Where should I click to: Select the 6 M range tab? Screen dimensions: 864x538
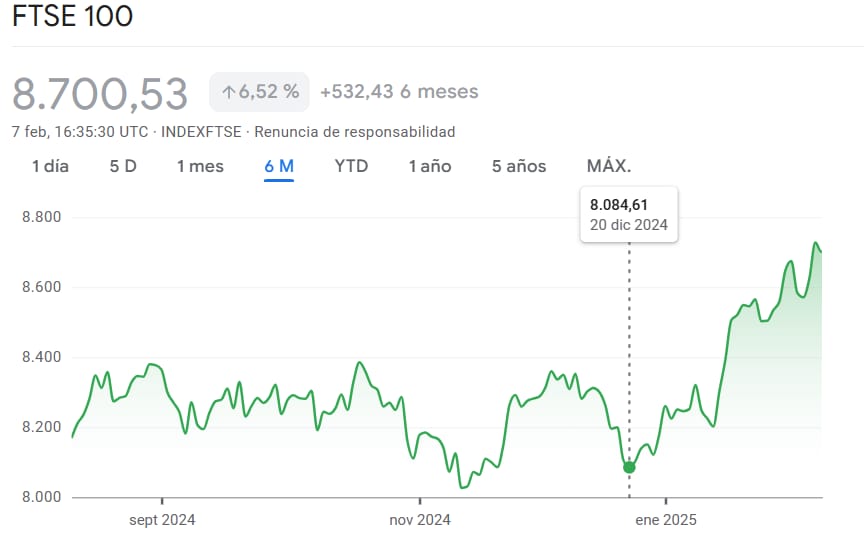click(279, 166)
